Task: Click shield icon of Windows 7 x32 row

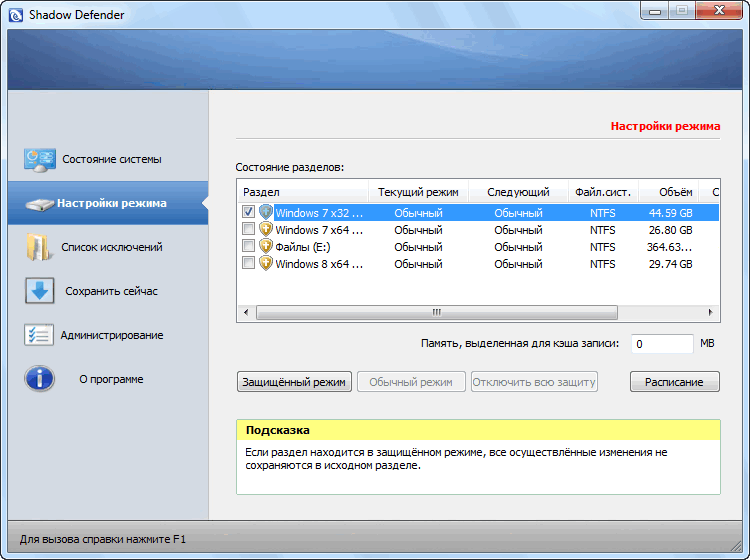Action: pos(265,212)
